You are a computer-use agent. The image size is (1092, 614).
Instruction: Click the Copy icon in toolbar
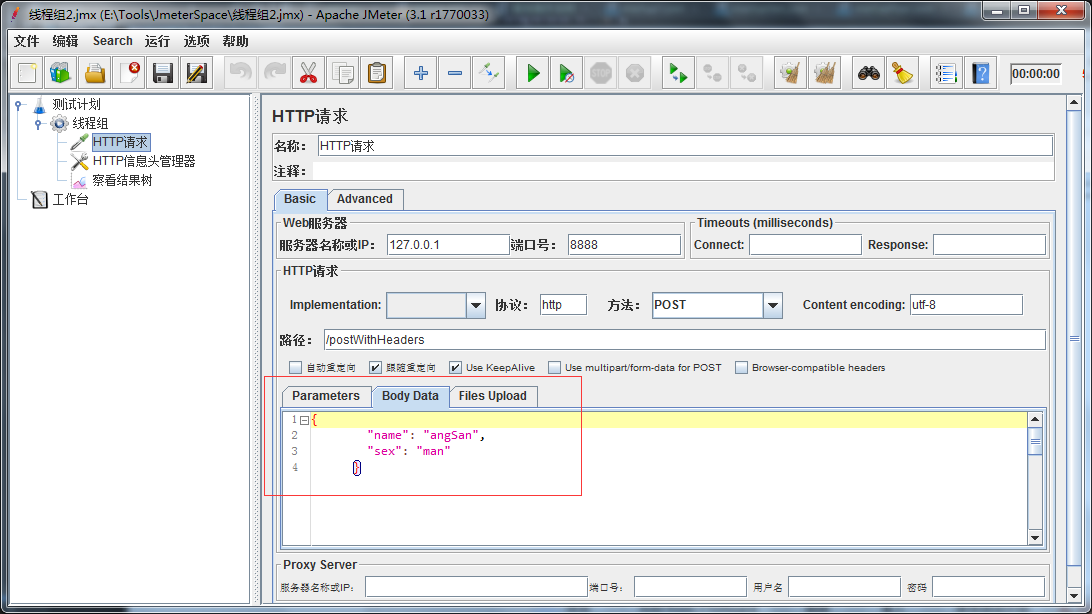(343, 73)
